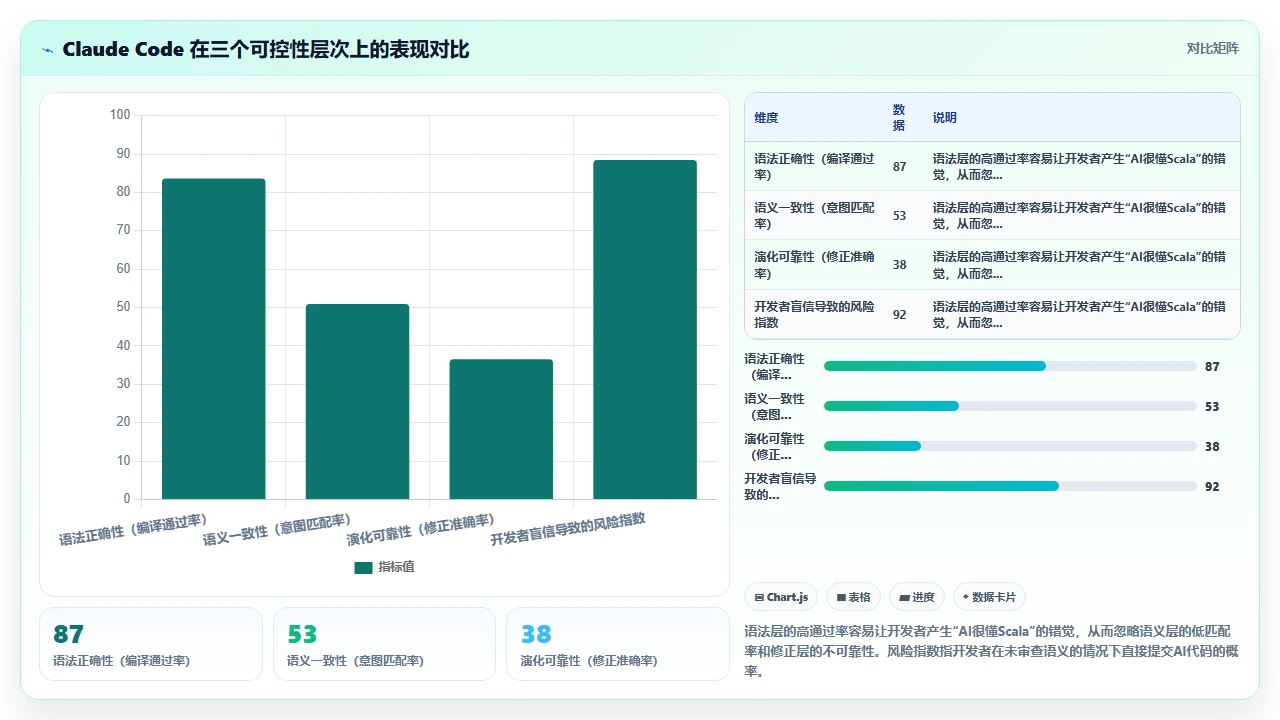This screenshot has height=720, width=1280.
Task: Toggle the 指标值 legend swatch
Action: [363, 567]
